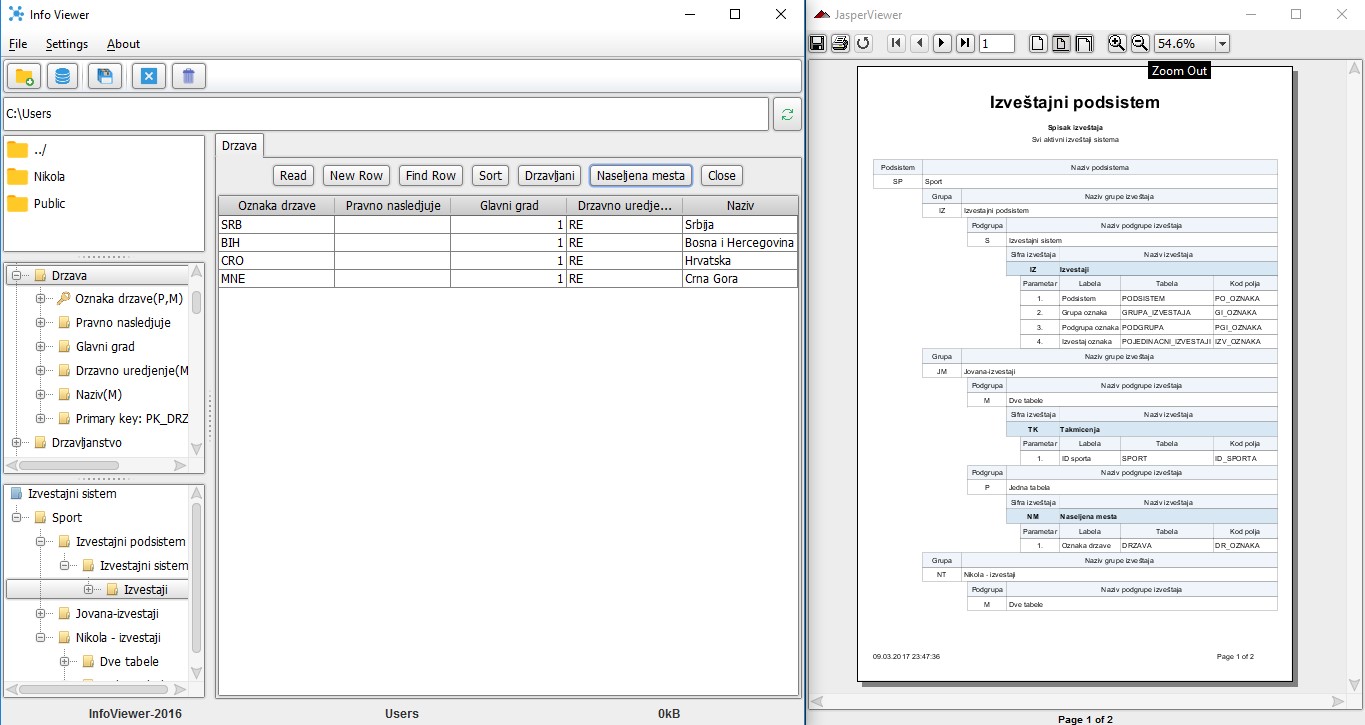This screenshot has height=725, width=1365.
Task: Open the zoom percentage dropdown
Action: (x=1222, y=43)
